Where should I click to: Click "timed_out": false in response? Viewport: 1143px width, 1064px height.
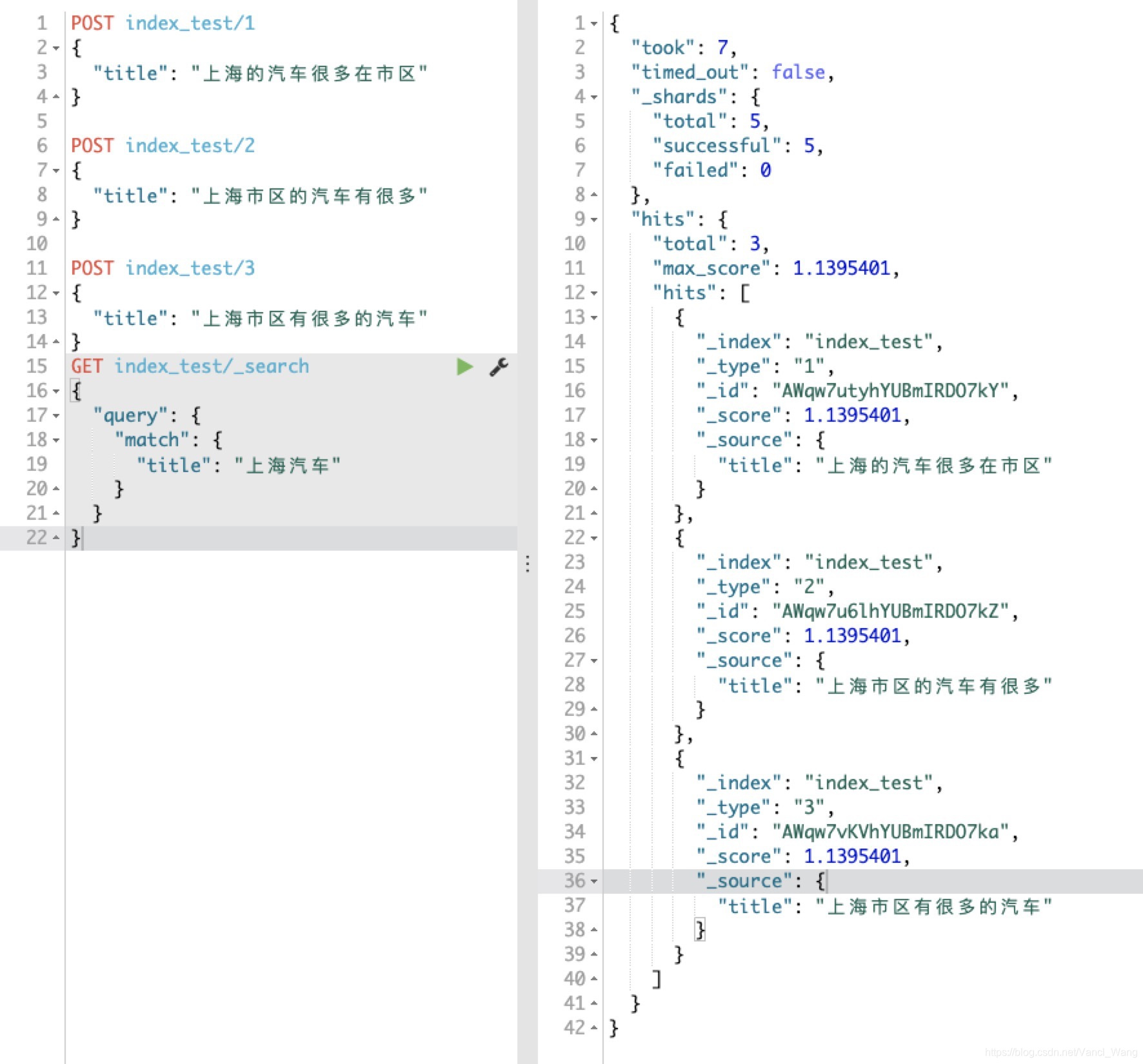(733, 72)
